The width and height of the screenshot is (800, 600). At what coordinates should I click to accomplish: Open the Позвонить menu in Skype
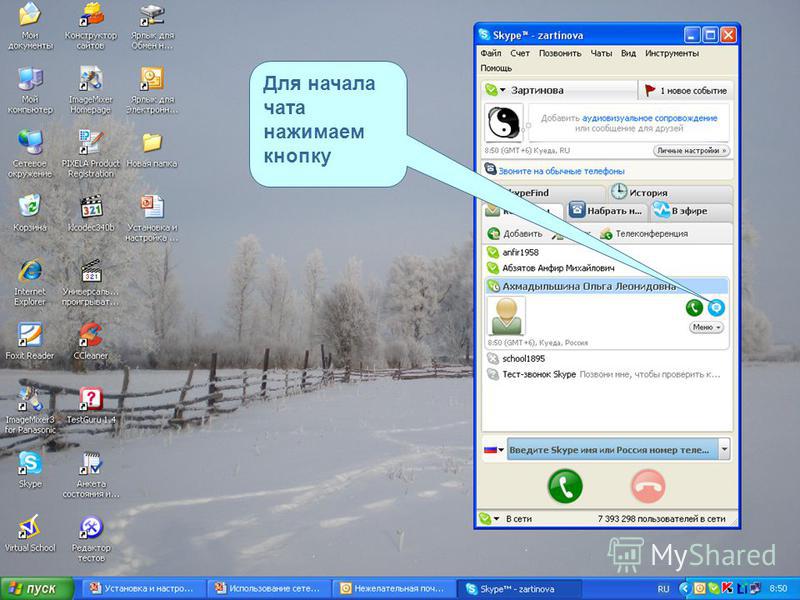coord(560,53)
